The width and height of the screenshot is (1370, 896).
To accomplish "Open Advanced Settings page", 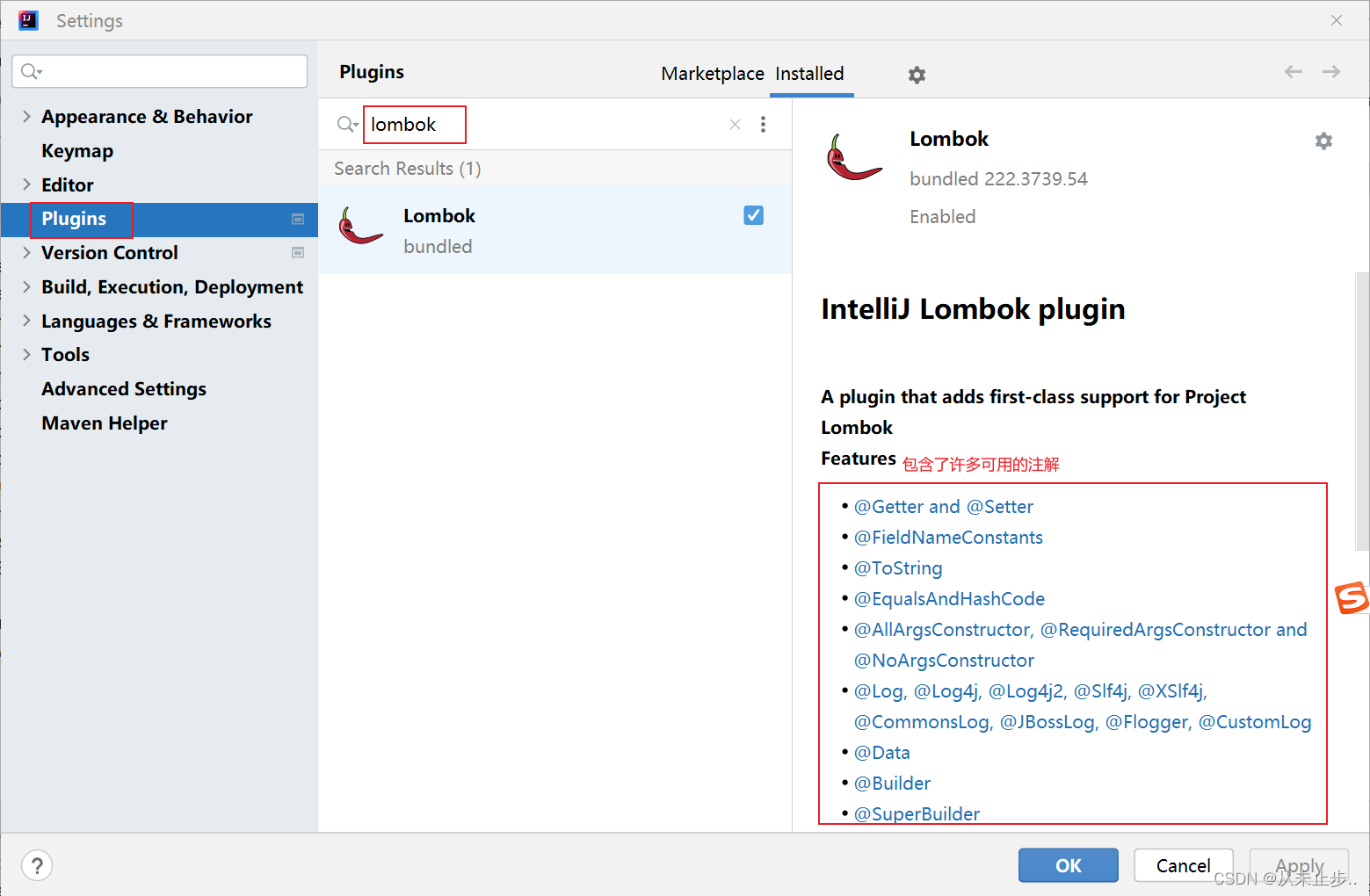I will (x=124, y=389).
